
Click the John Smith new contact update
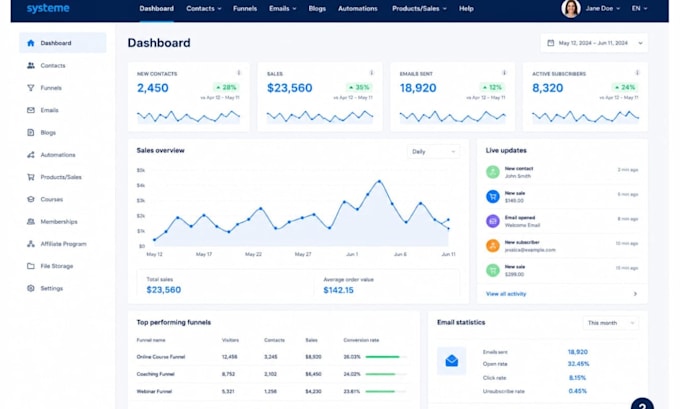pos(562,172)
